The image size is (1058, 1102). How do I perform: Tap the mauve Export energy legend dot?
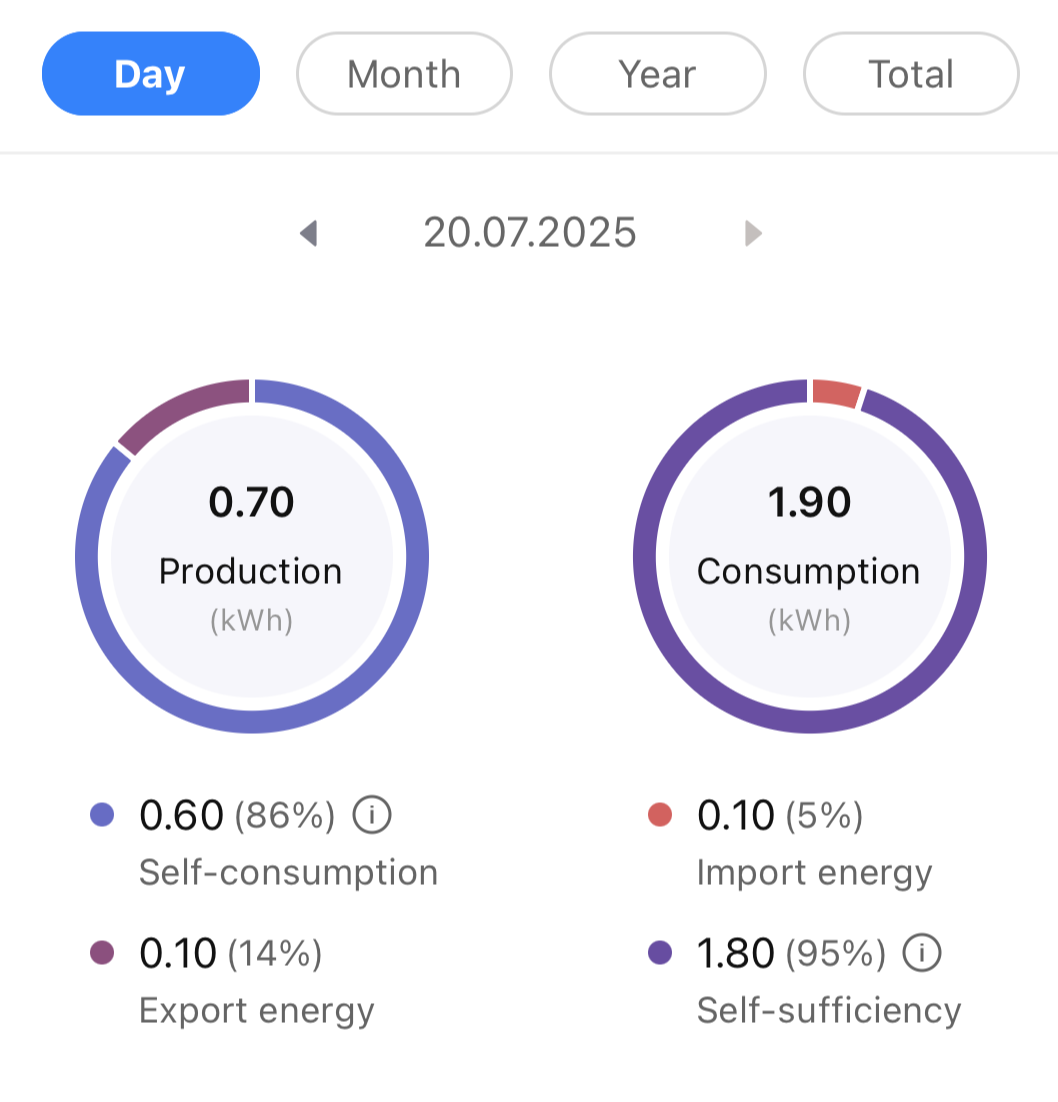(102, 953)
